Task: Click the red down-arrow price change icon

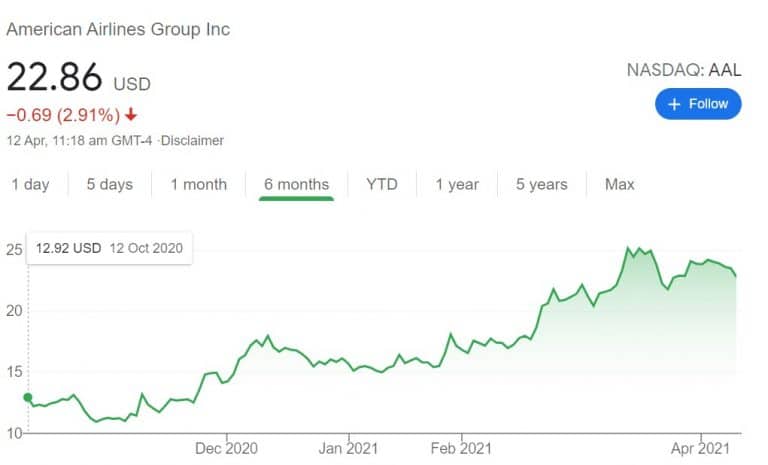Action: coord(130,115)
